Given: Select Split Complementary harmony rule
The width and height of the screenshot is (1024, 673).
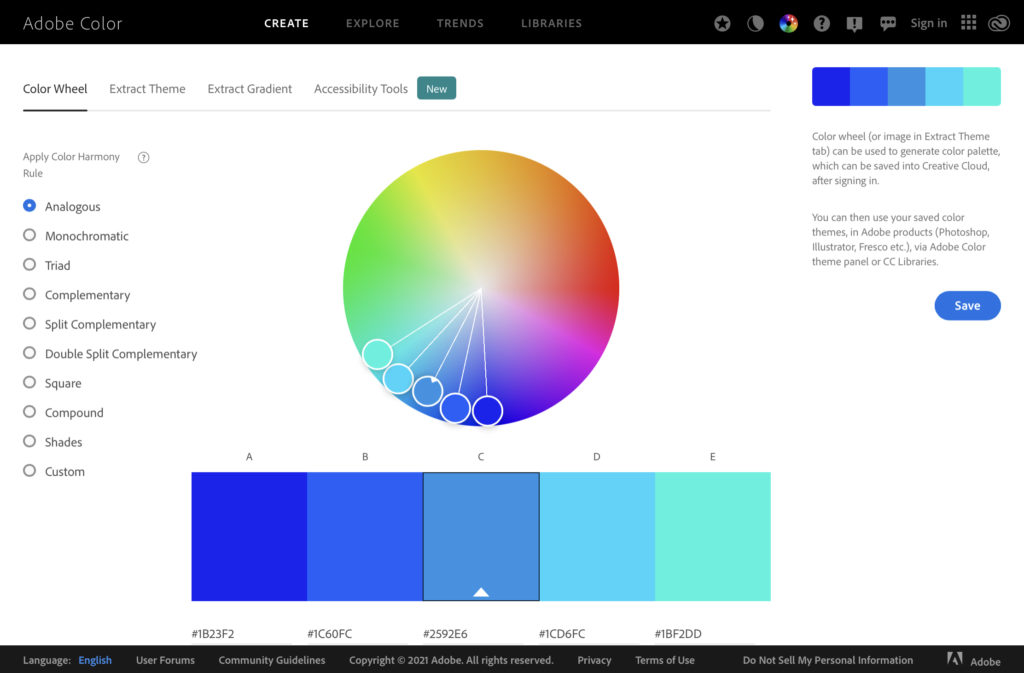Looking at the screenshot, I should 29,324.
